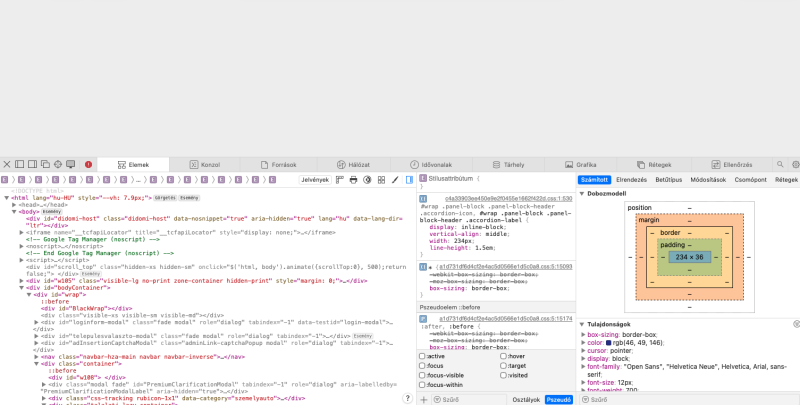
Task: Click the red error indicator badge
Action: (88, 165)
